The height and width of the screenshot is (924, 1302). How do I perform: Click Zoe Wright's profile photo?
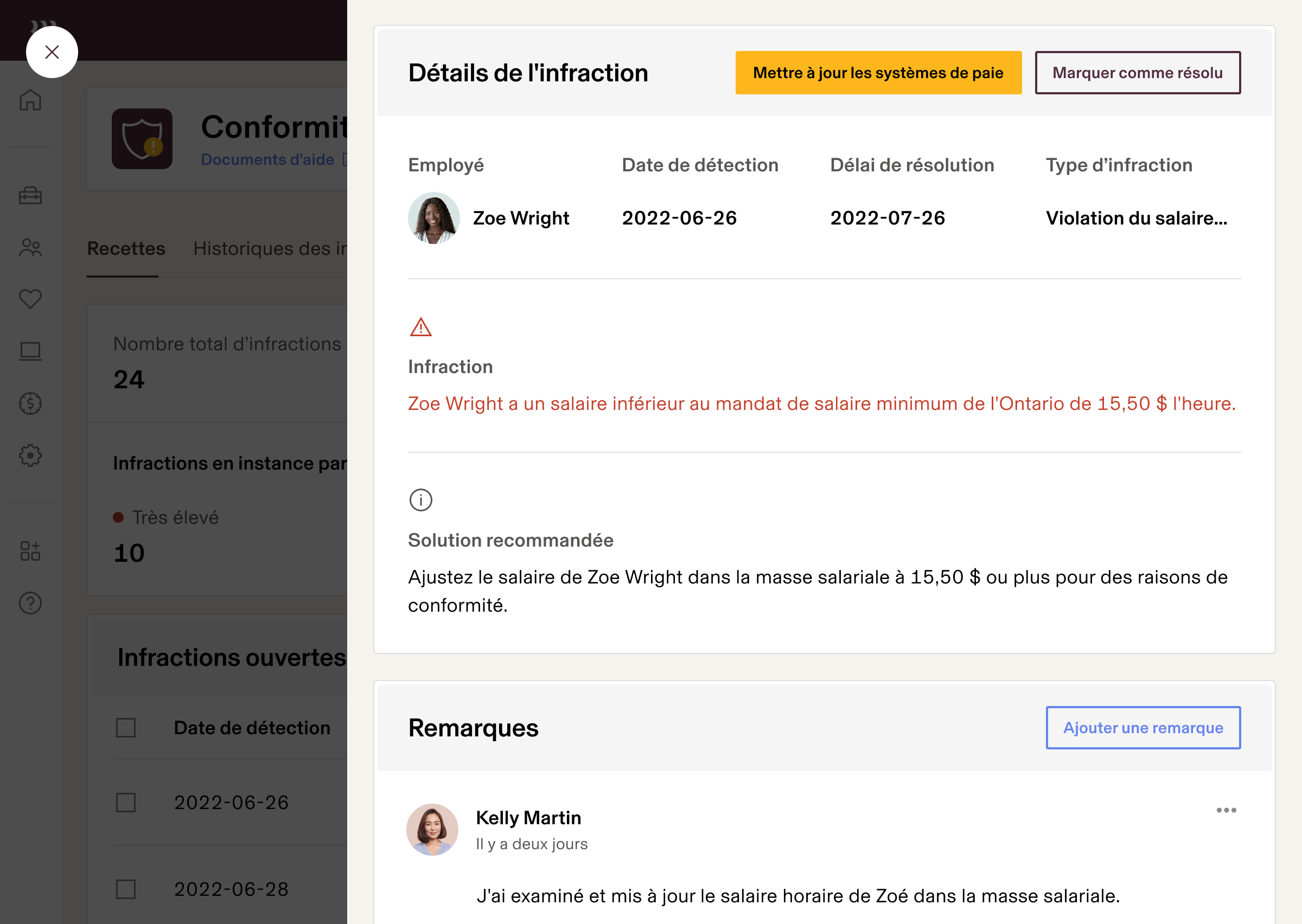(x=433, y=218)
